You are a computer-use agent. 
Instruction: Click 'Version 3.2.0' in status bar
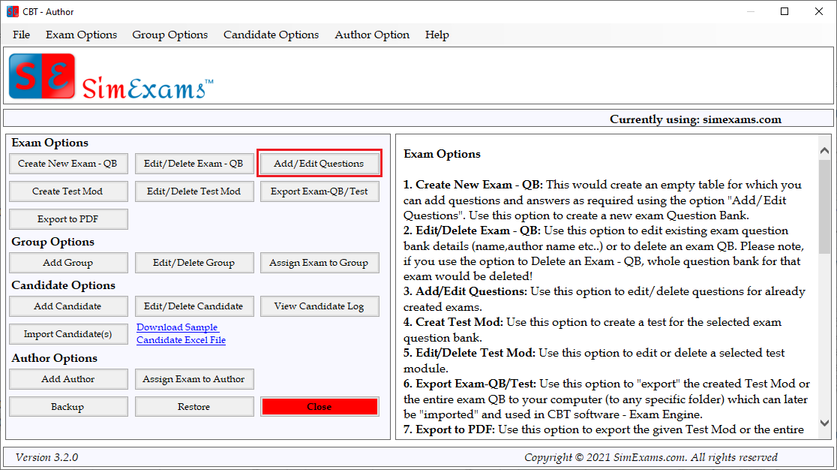coord(47,457)
